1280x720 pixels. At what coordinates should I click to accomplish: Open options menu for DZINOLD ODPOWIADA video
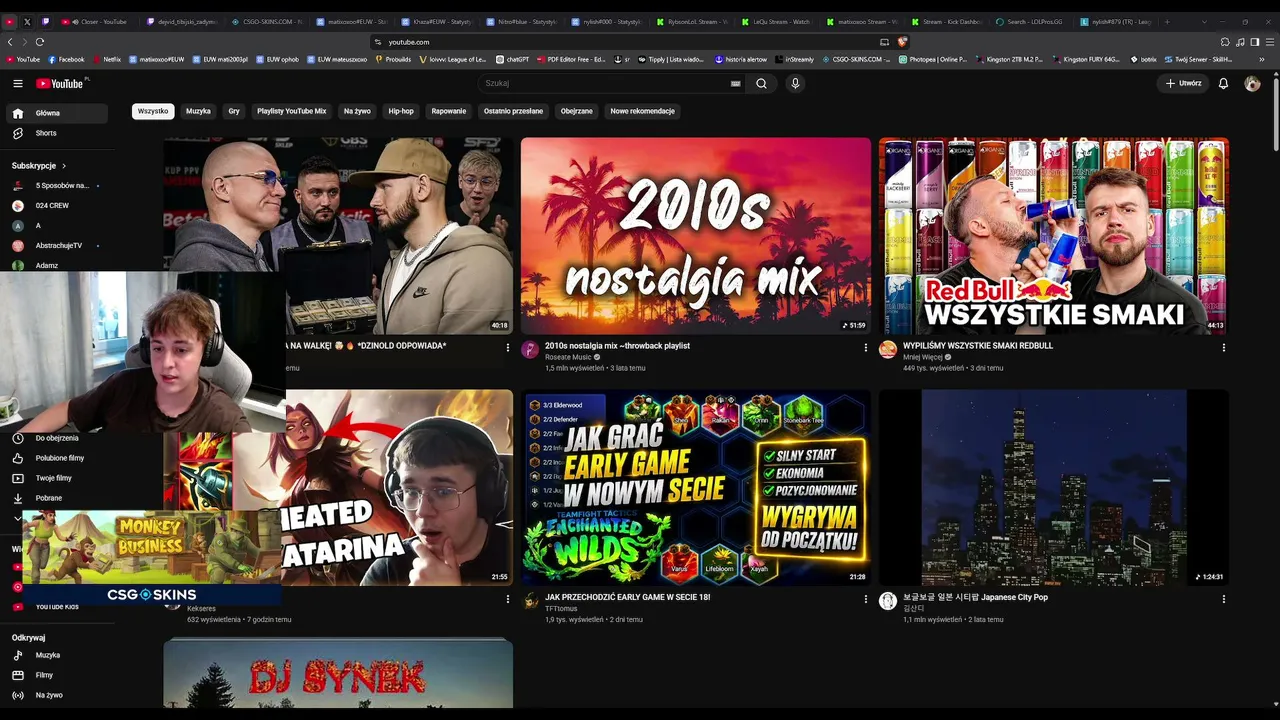508,348
